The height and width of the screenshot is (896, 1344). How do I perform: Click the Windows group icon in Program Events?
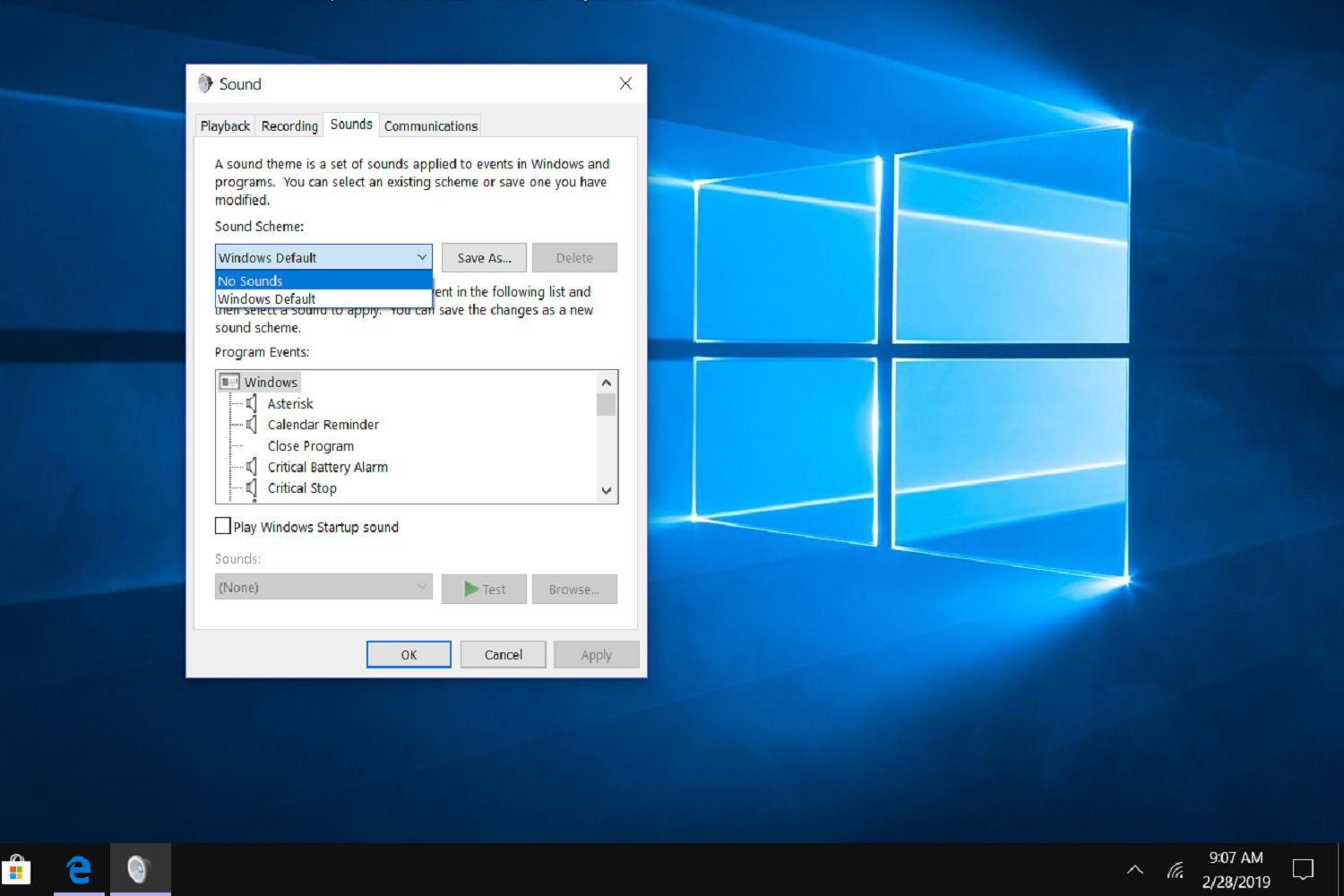(229, 382)
